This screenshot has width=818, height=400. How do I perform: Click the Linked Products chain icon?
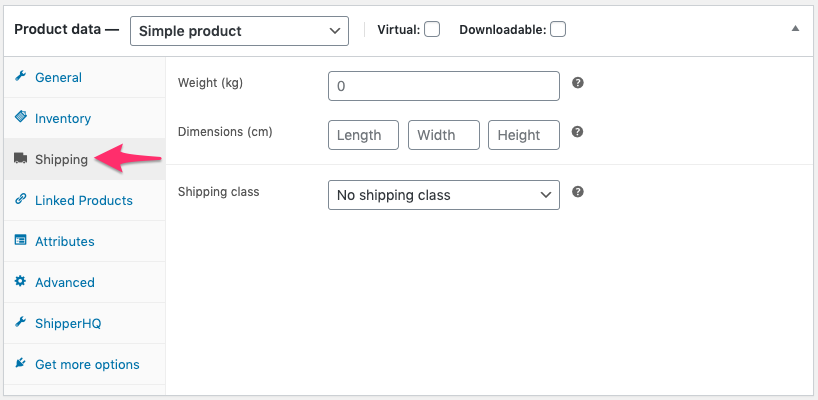point(20,200)
